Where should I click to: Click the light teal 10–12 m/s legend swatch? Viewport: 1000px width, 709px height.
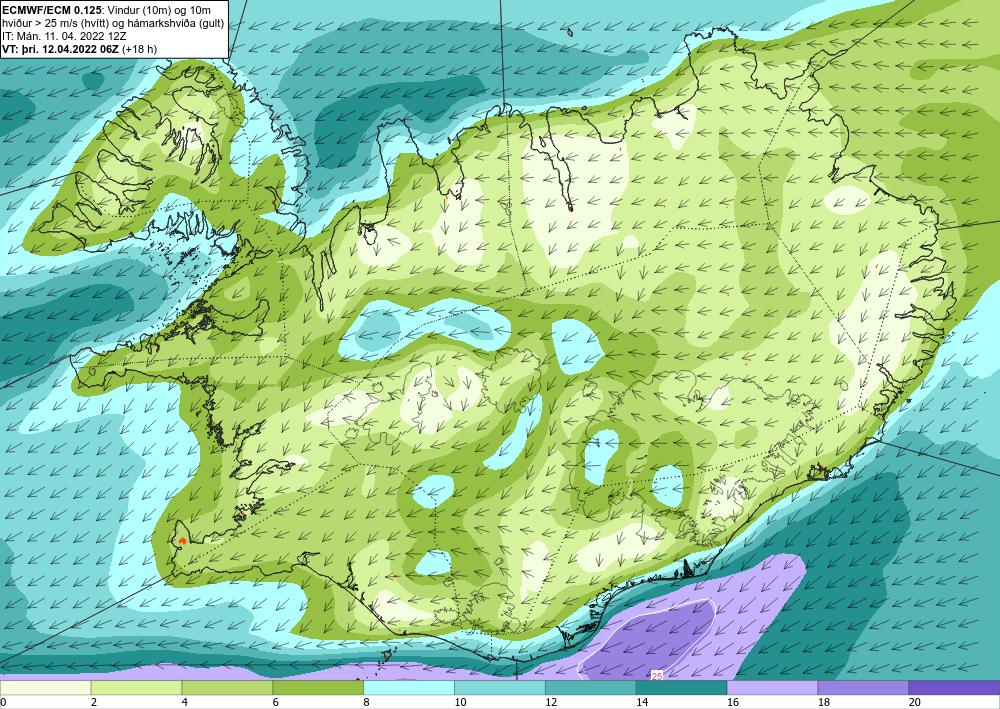499,688
